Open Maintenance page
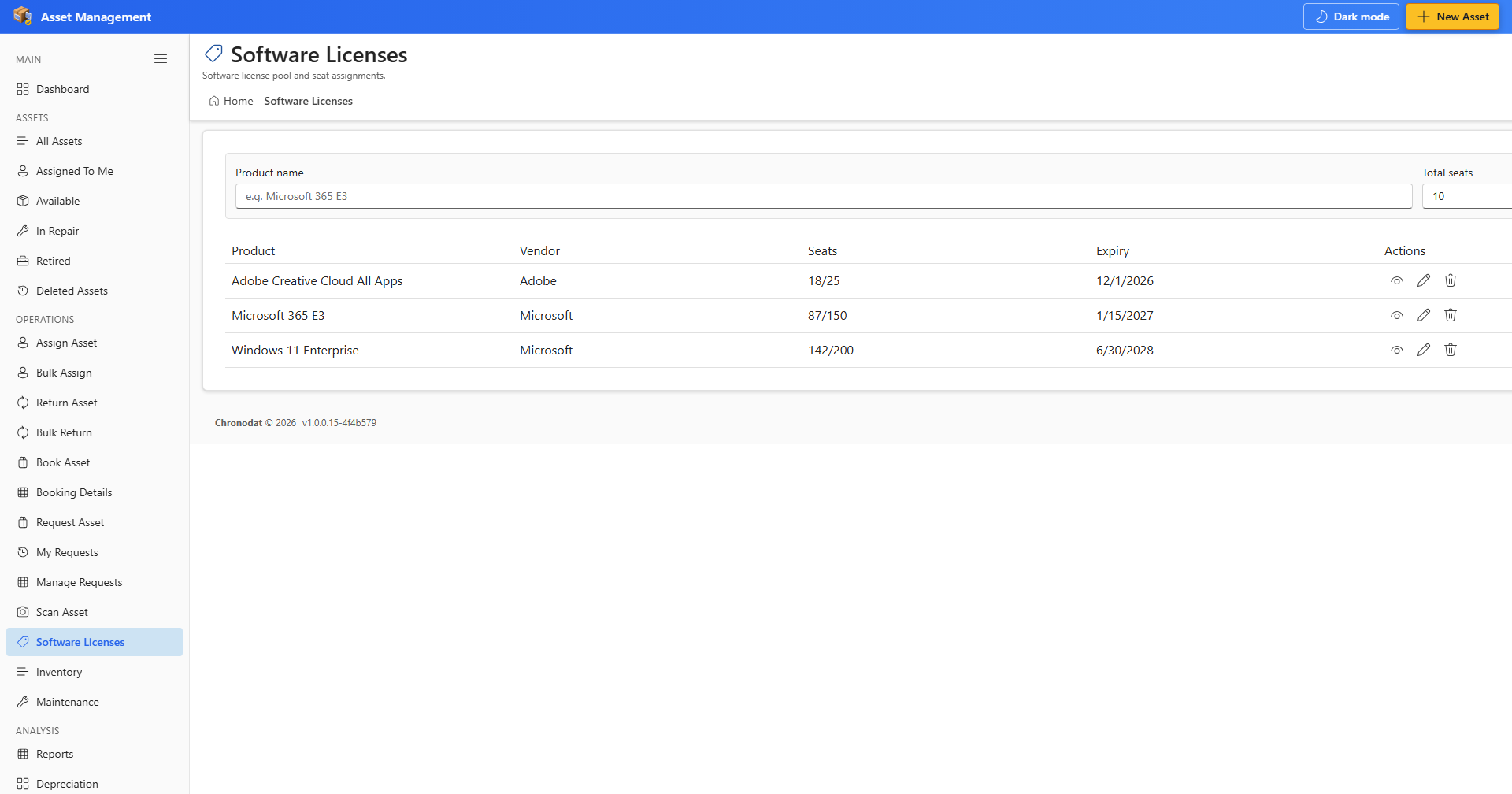 pyautogui.click(x=94, y=702)
